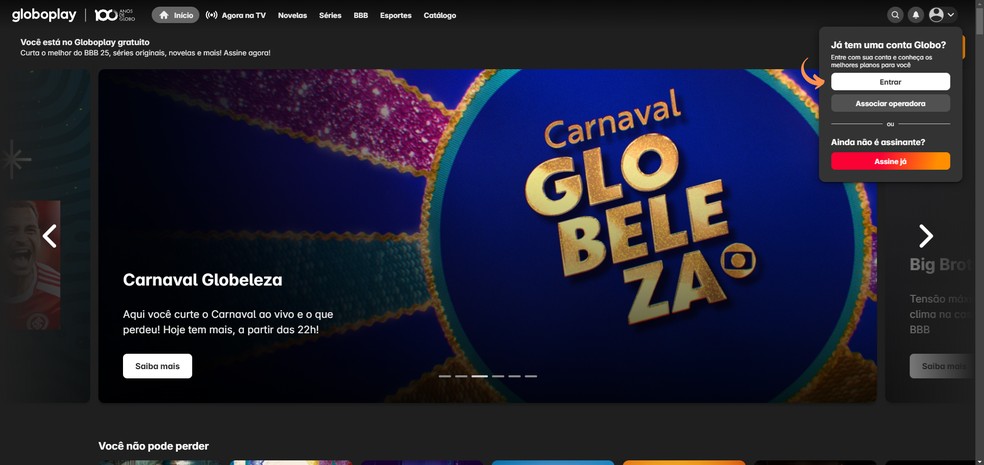Select the first carousel indicator dash
This screenshot has height=465, width=984.
point(444,376)
